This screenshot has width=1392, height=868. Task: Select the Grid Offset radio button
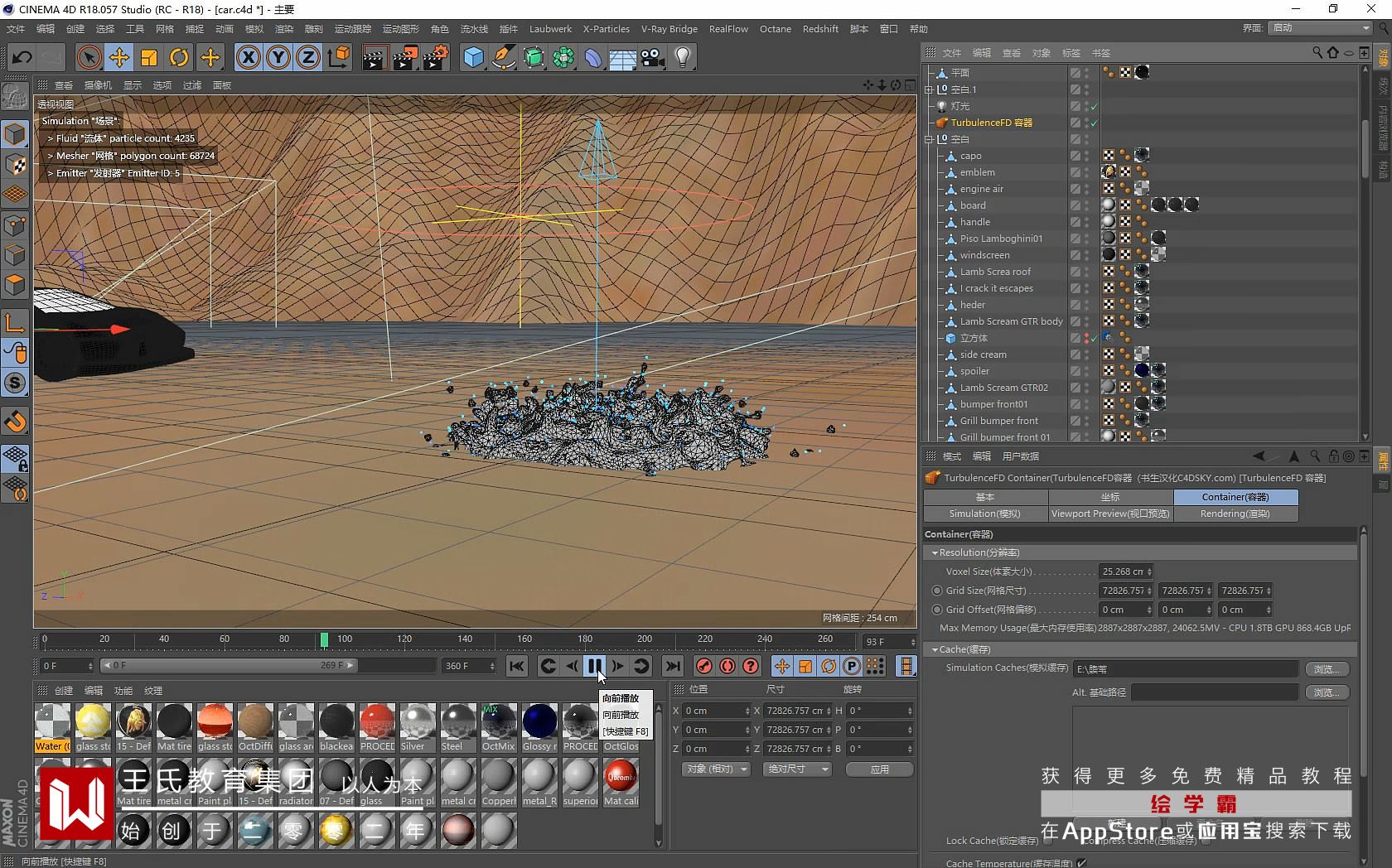[x=937, y=610]
